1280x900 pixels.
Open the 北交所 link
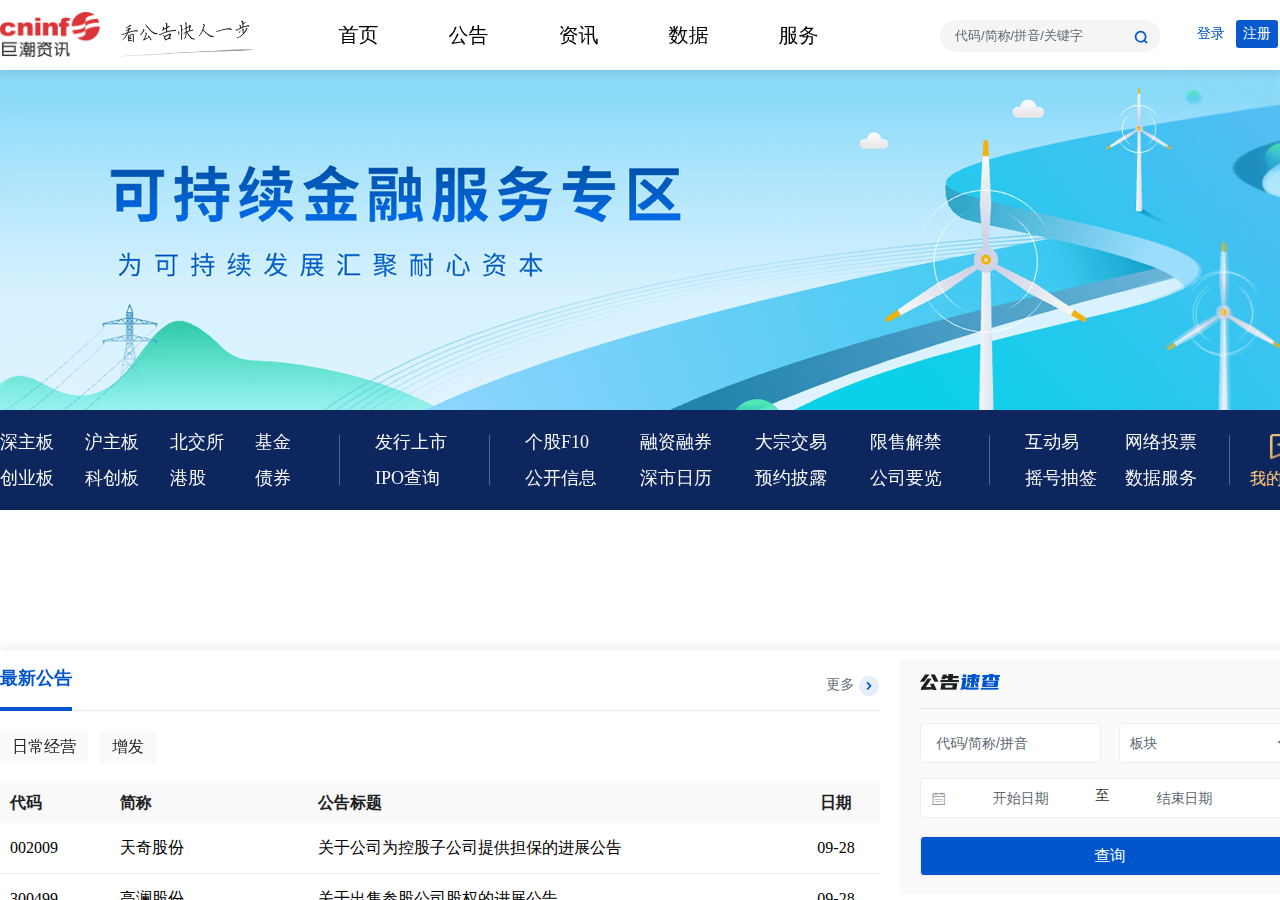(x=197, y=442)
